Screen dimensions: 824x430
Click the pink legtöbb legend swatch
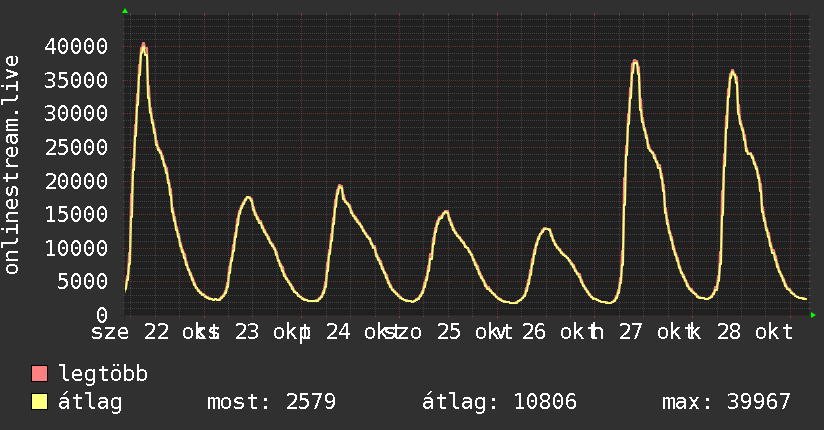point(39,373)
